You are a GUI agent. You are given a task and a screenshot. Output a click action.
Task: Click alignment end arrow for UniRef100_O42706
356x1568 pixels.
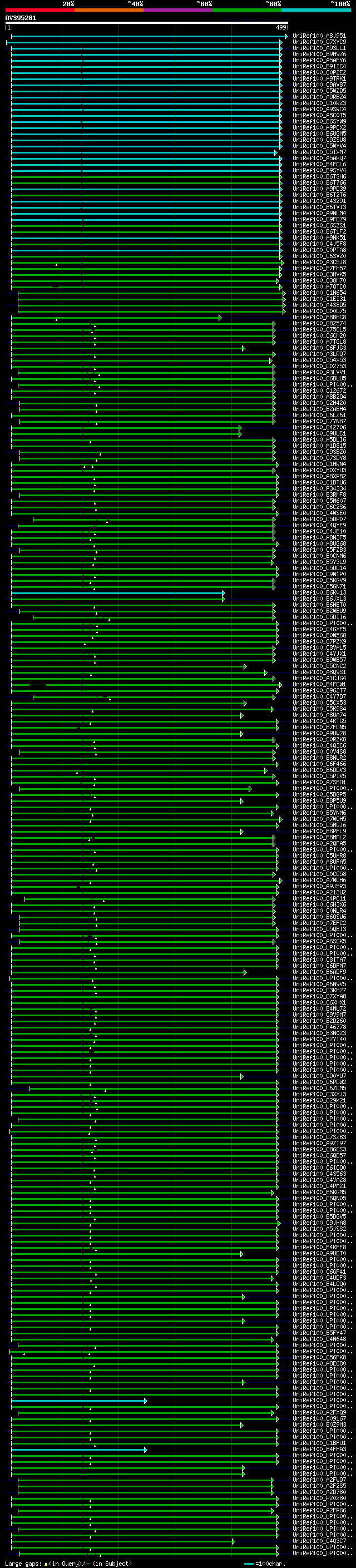tap(240, 428)
